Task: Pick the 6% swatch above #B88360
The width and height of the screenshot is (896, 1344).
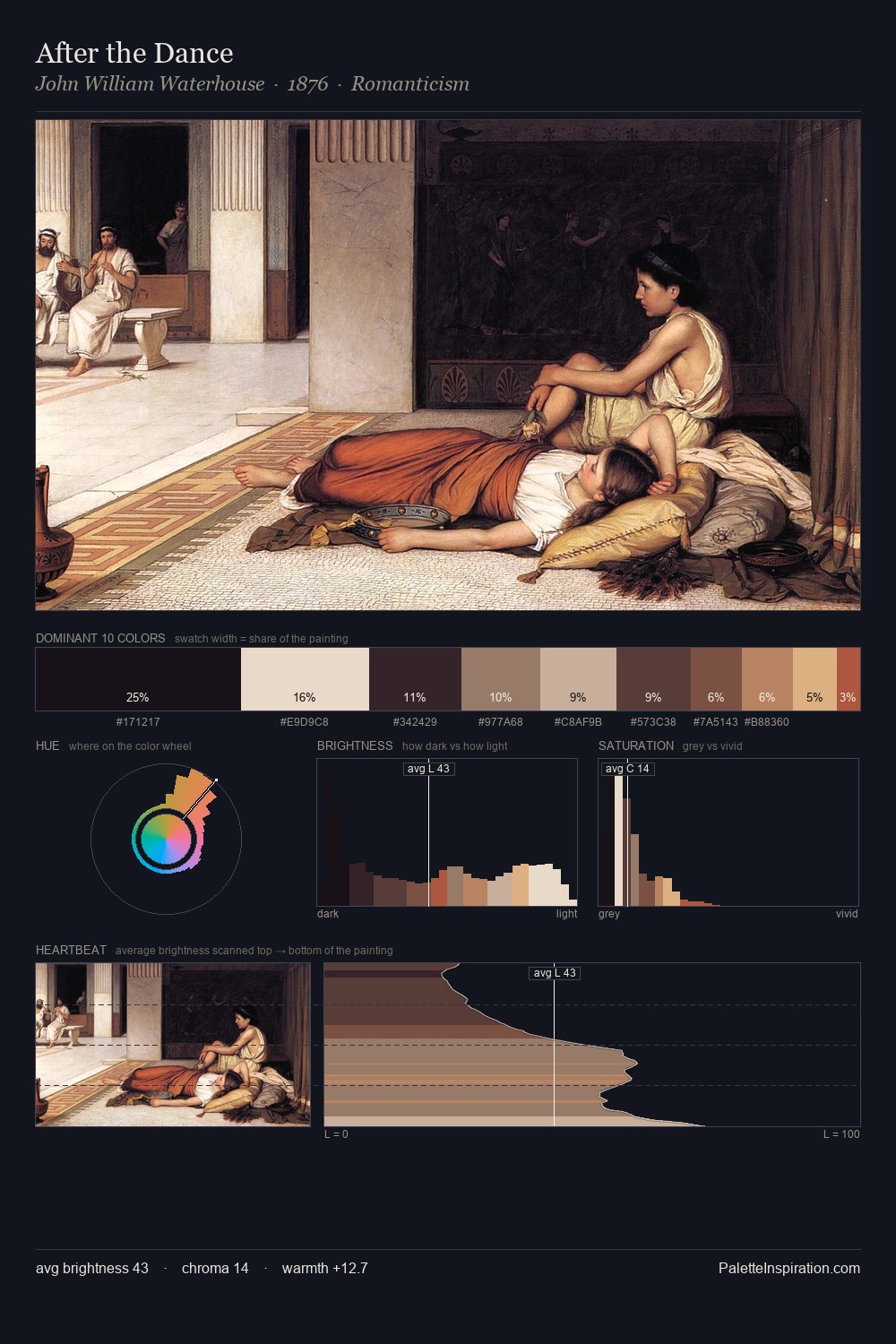Action: click(767, 679)
